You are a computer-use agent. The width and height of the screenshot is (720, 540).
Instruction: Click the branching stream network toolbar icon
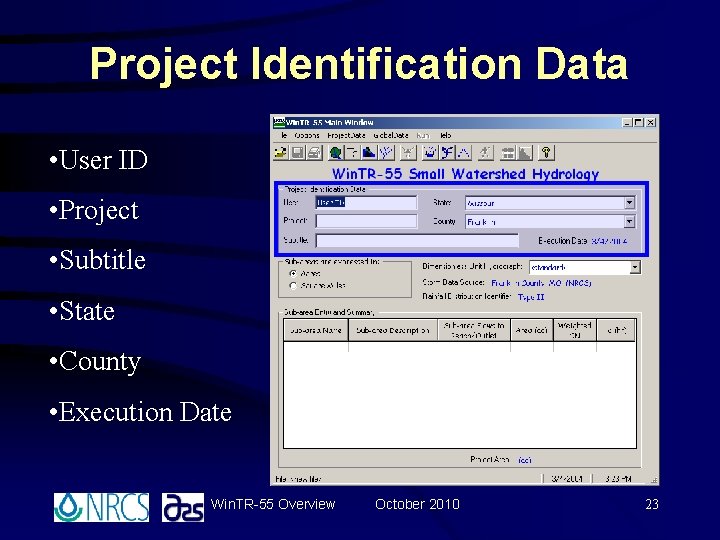click(386, 152)
